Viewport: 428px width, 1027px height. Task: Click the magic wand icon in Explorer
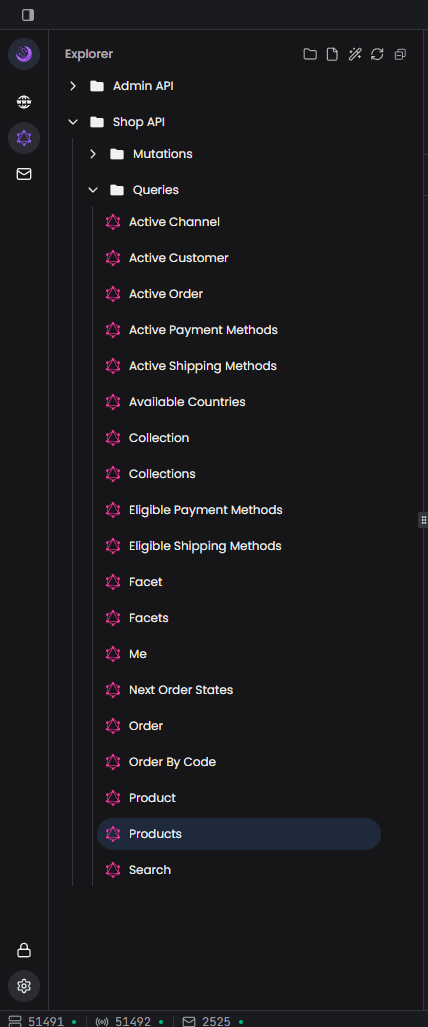pos(355,54)
